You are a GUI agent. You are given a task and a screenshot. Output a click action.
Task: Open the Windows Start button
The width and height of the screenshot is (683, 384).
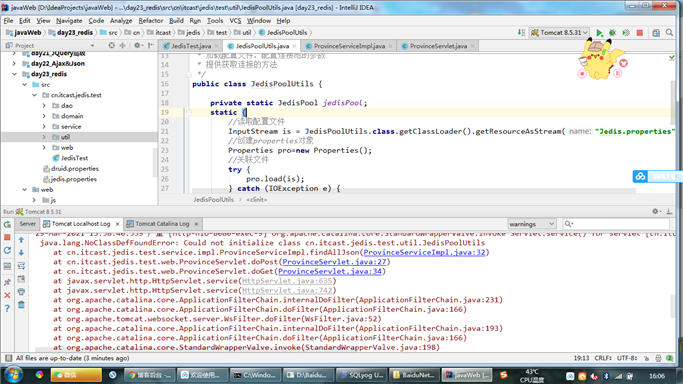(14, 375)
